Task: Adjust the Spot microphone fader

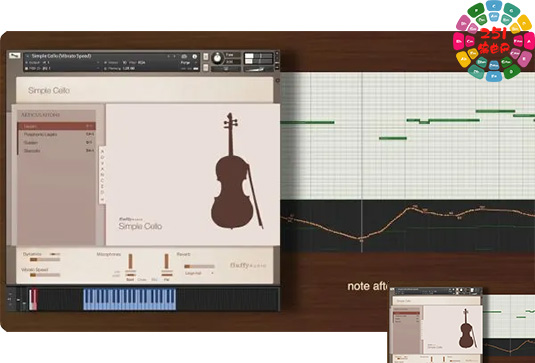Action: [131, 261]
